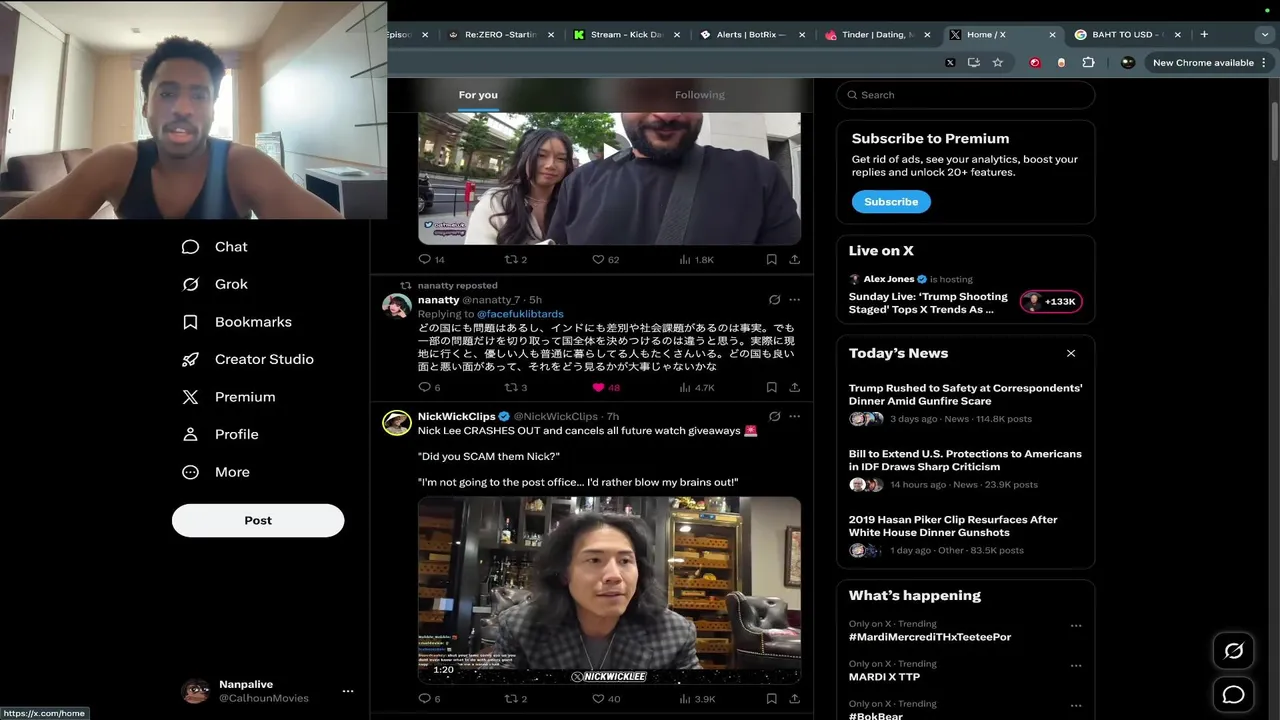
Task: Share the nanatty post
Action: pyautogui.click(x=794, y=387)
